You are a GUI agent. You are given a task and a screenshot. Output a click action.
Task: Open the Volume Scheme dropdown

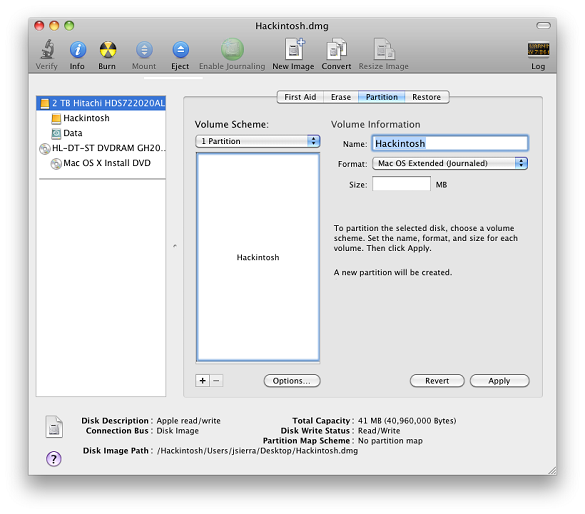point(258,141)
